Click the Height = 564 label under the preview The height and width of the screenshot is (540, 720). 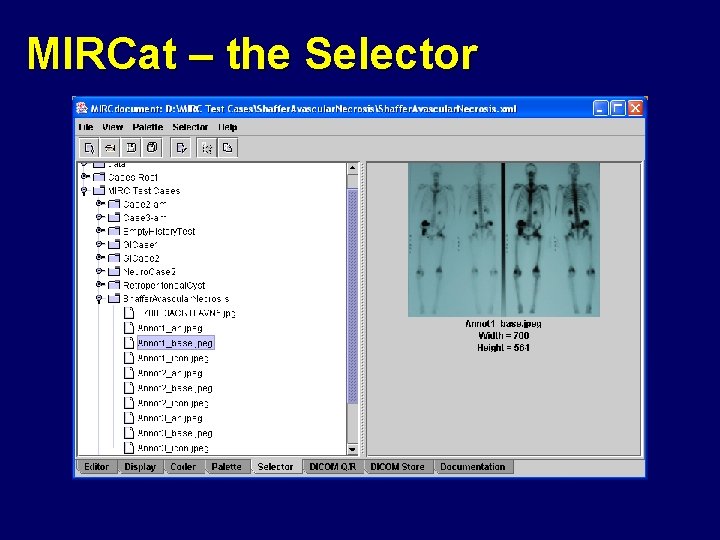click(503, 348)
